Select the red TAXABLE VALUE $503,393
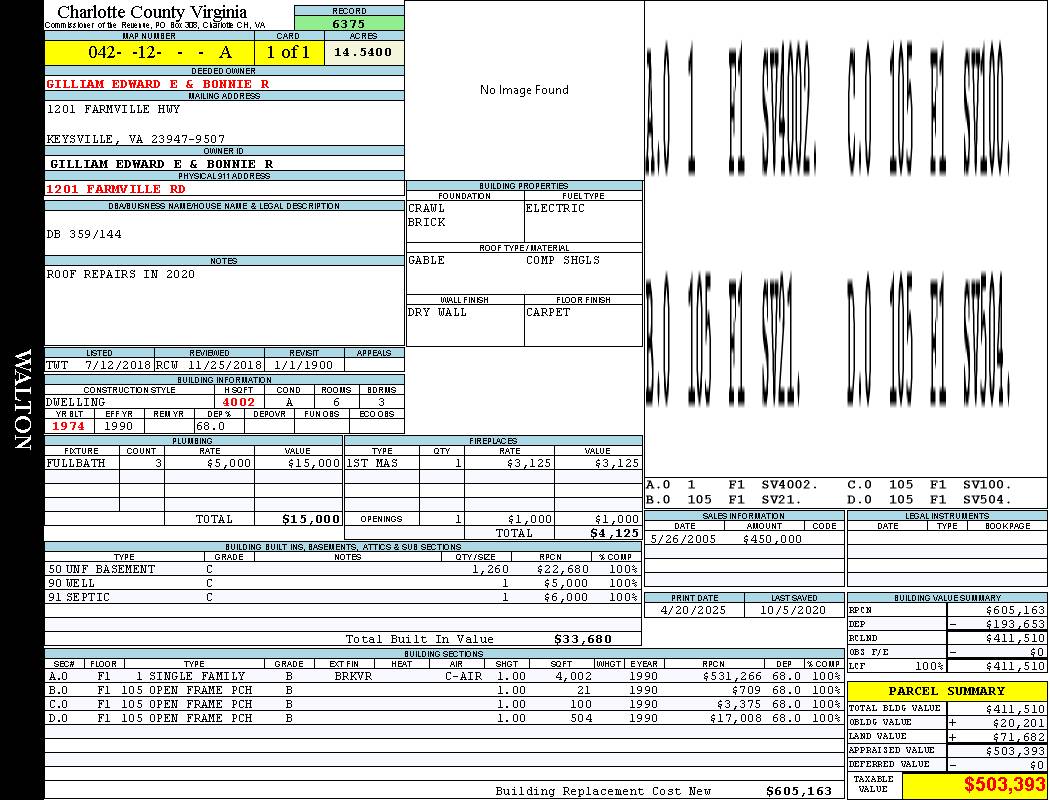 [x=1004, y=784]
